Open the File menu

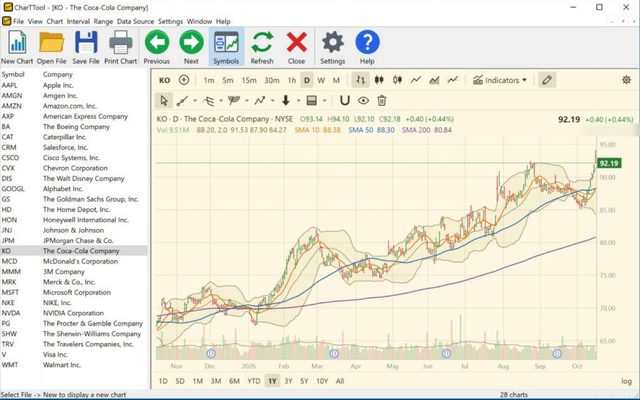[18, 21]
